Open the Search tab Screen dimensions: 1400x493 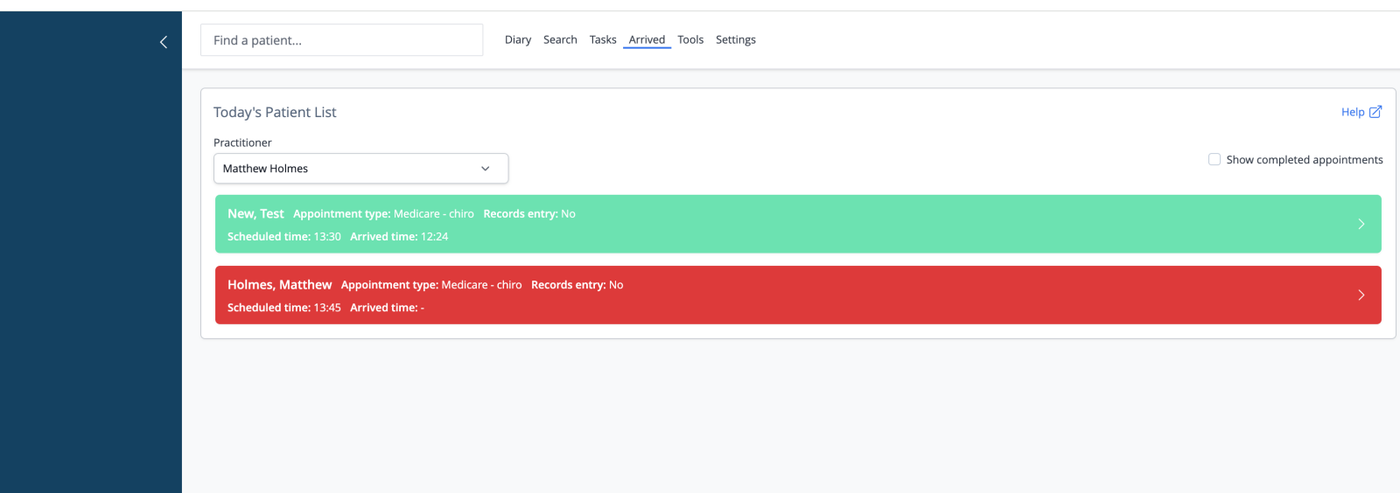pos(560,40)
